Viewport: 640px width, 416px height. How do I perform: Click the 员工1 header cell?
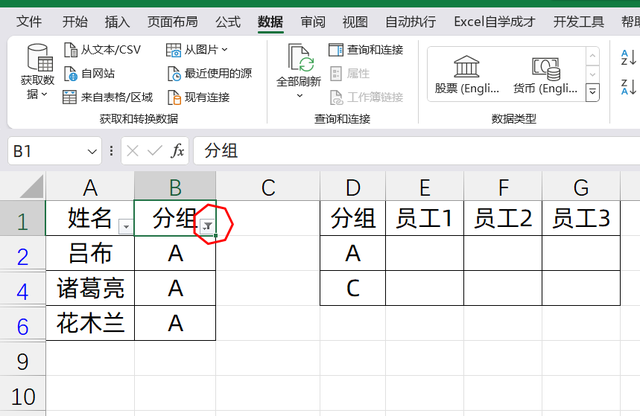(x=424, y=218)
